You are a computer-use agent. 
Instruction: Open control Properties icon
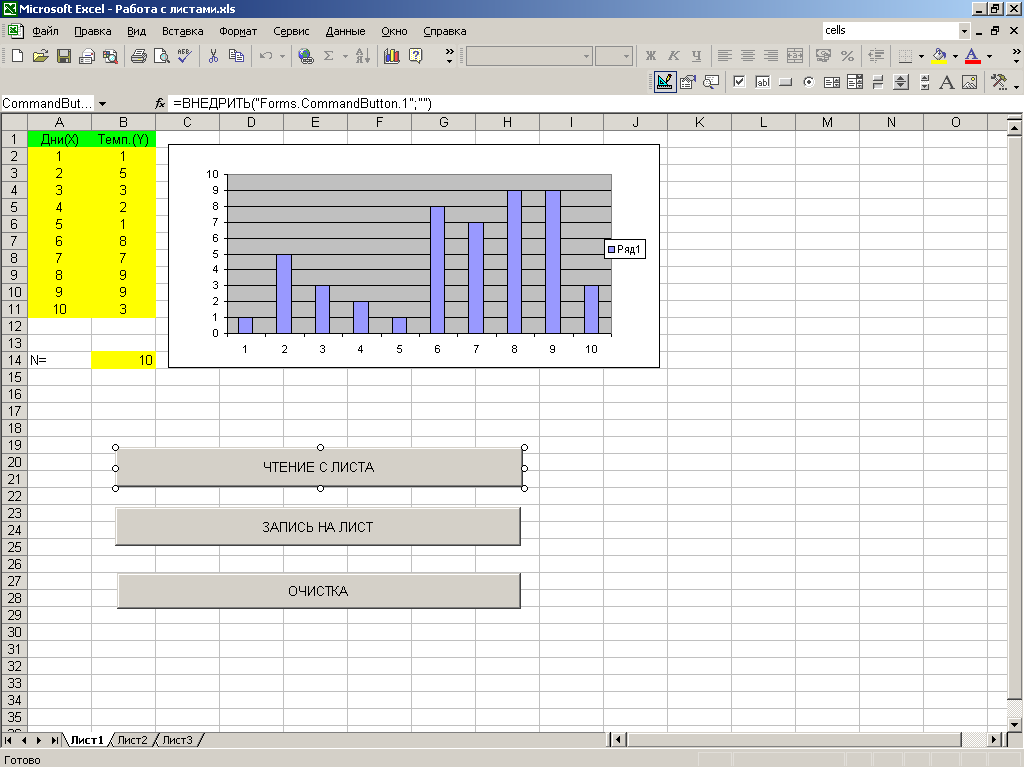click(x=688, y=82)
